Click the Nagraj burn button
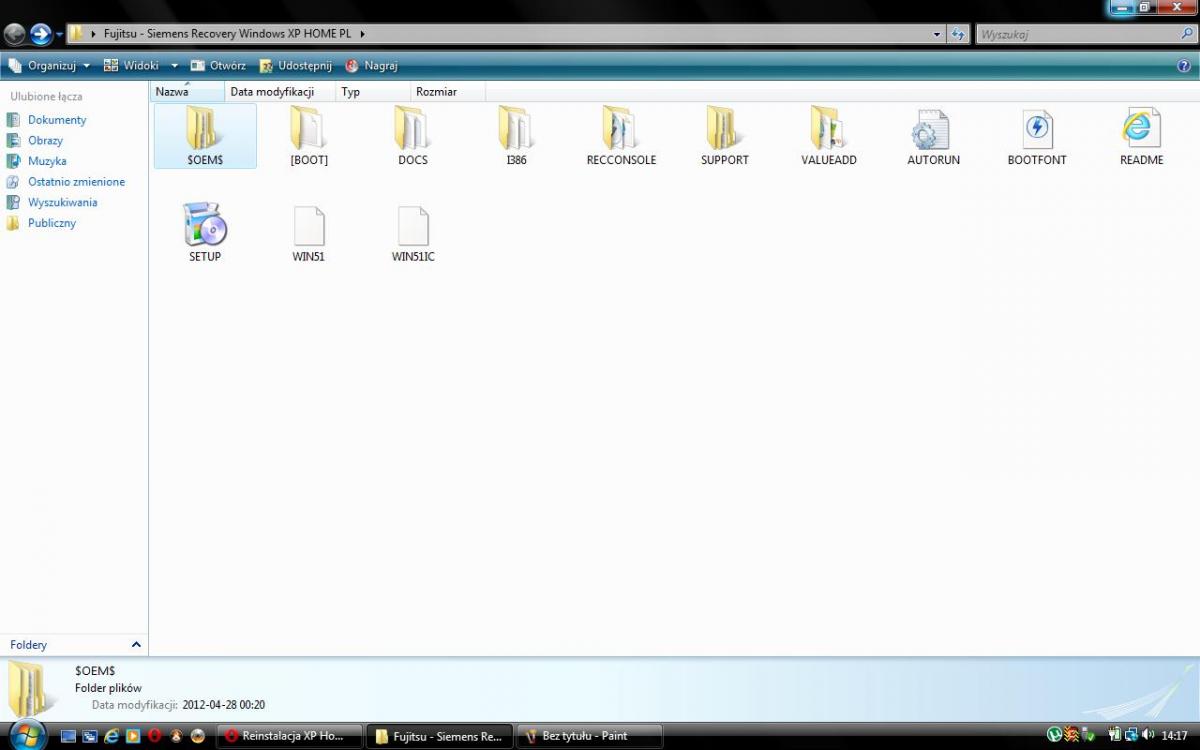 pyautogui.click(x=371, y=66)
